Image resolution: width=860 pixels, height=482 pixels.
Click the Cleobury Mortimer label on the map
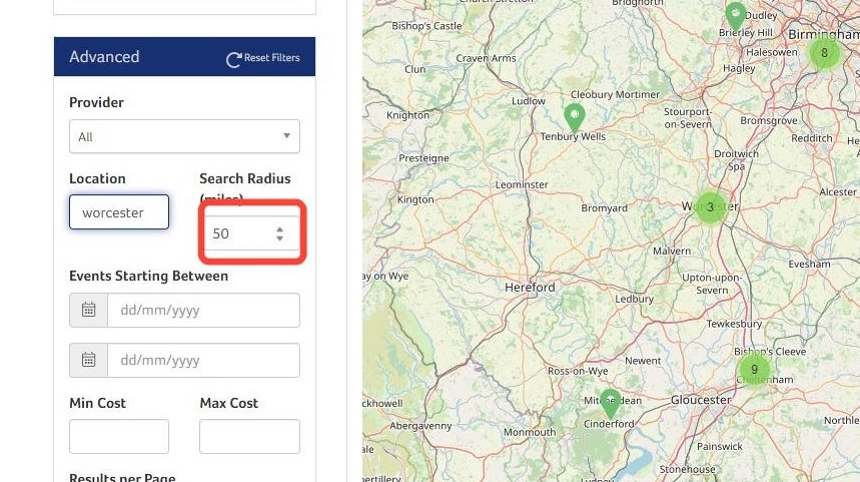click(x=615, y=94)
